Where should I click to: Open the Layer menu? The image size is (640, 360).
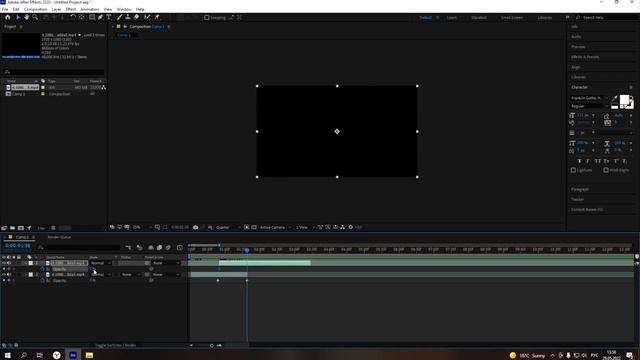(56, 9)
